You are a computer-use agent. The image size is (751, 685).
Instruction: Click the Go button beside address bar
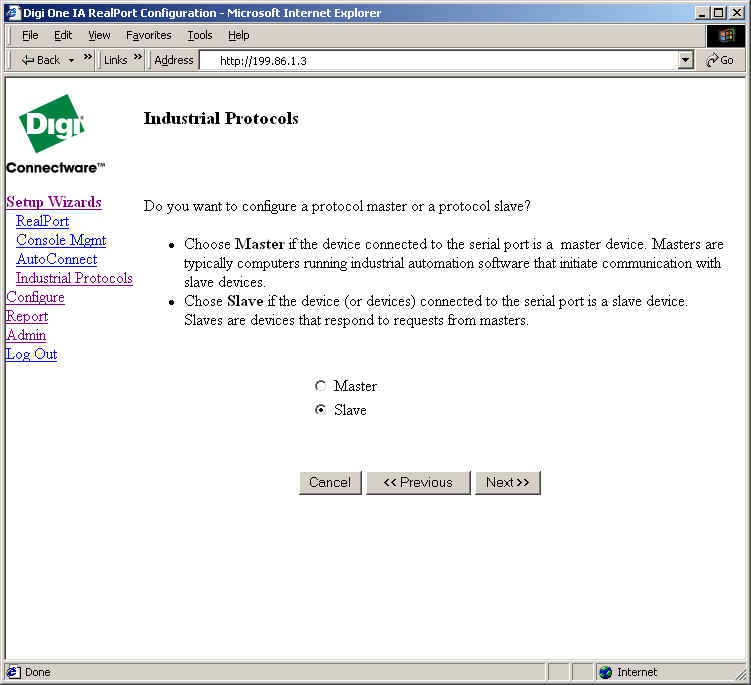[719, 60]
